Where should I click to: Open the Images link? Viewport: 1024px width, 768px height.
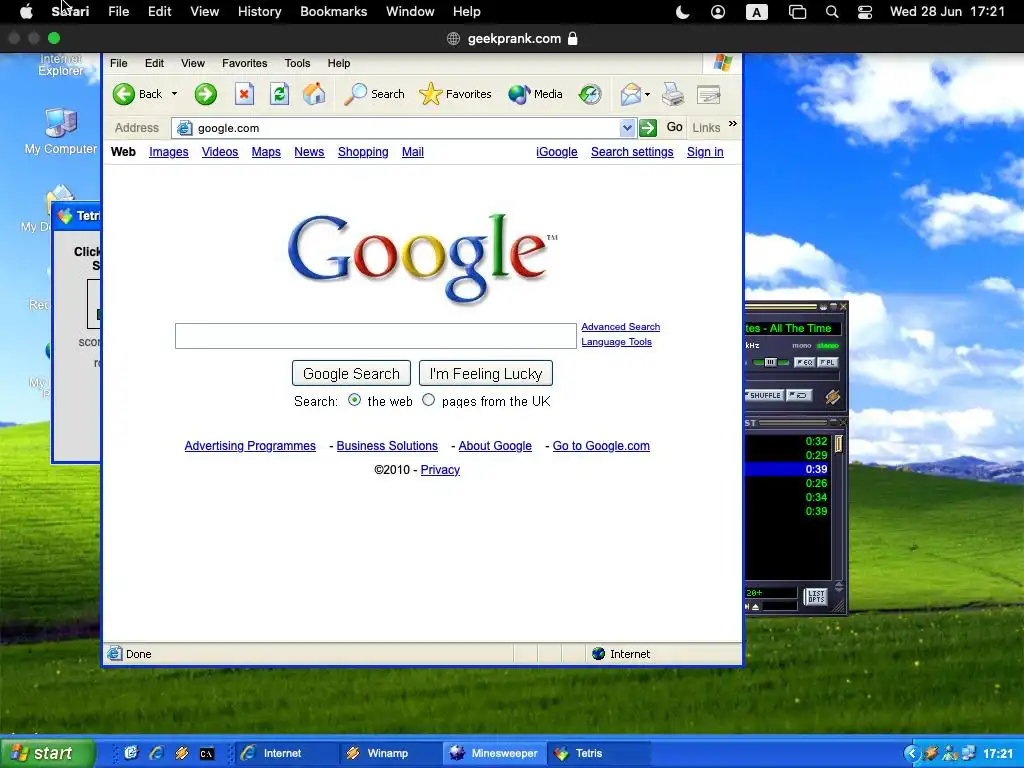coord(168,152)
